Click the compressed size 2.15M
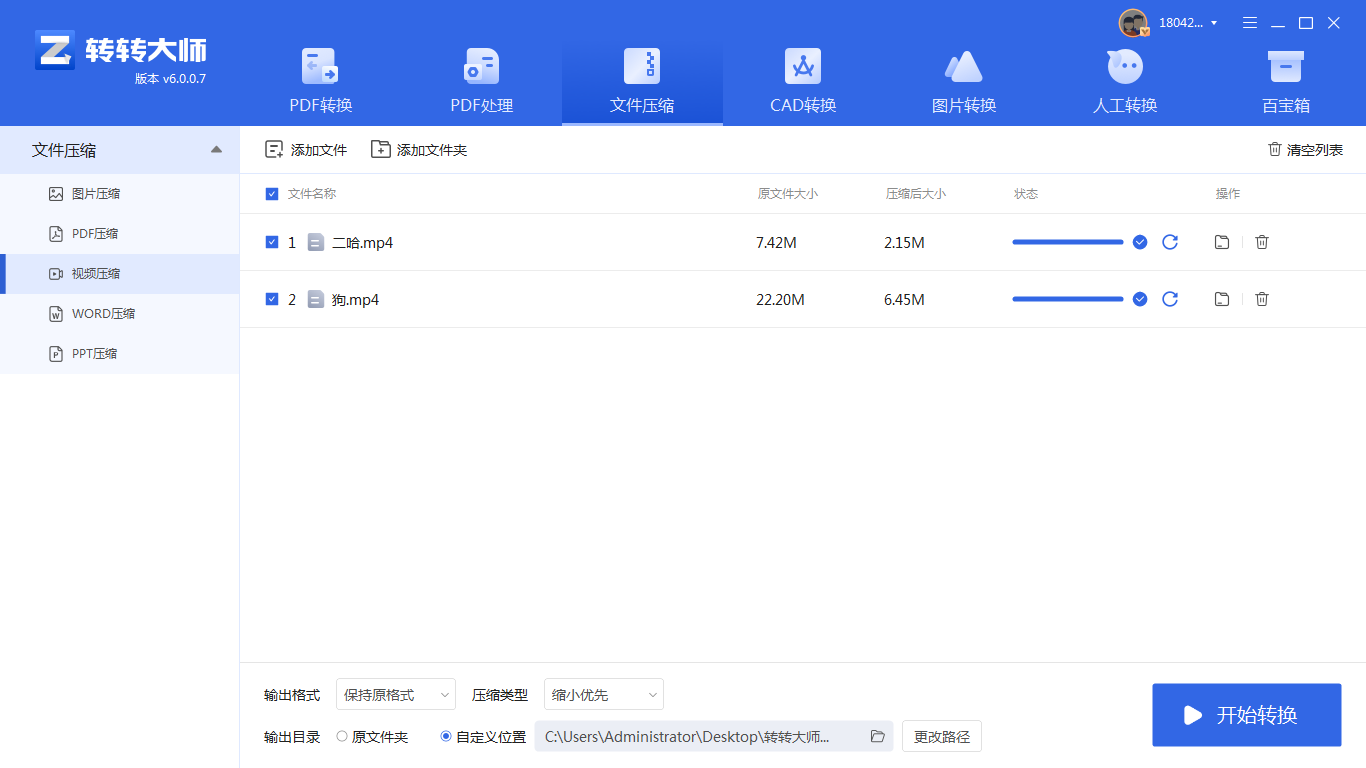 pyautogui.click(x=904, y=243)
